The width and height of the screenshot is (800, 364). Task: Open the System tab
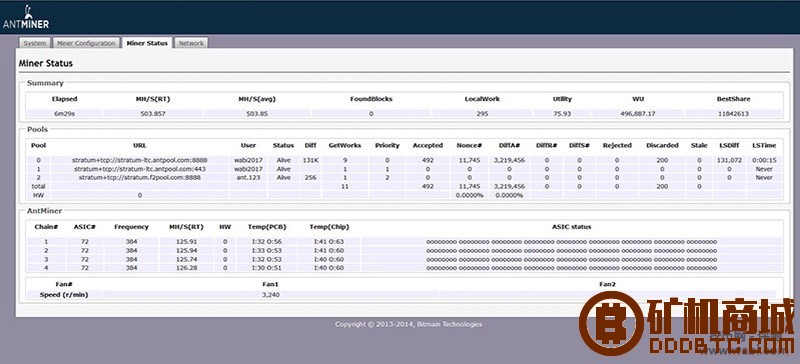coord(35,43)
